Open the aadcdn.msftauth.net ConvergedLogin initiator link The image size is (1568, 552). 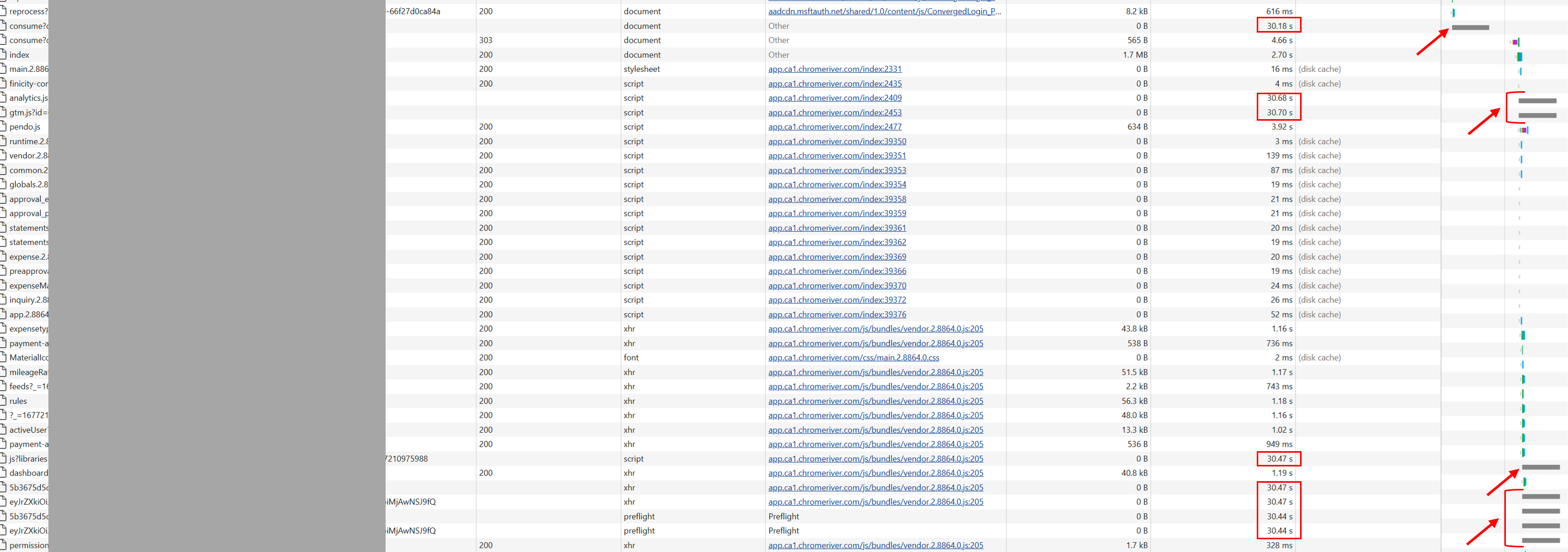point(884,12)
